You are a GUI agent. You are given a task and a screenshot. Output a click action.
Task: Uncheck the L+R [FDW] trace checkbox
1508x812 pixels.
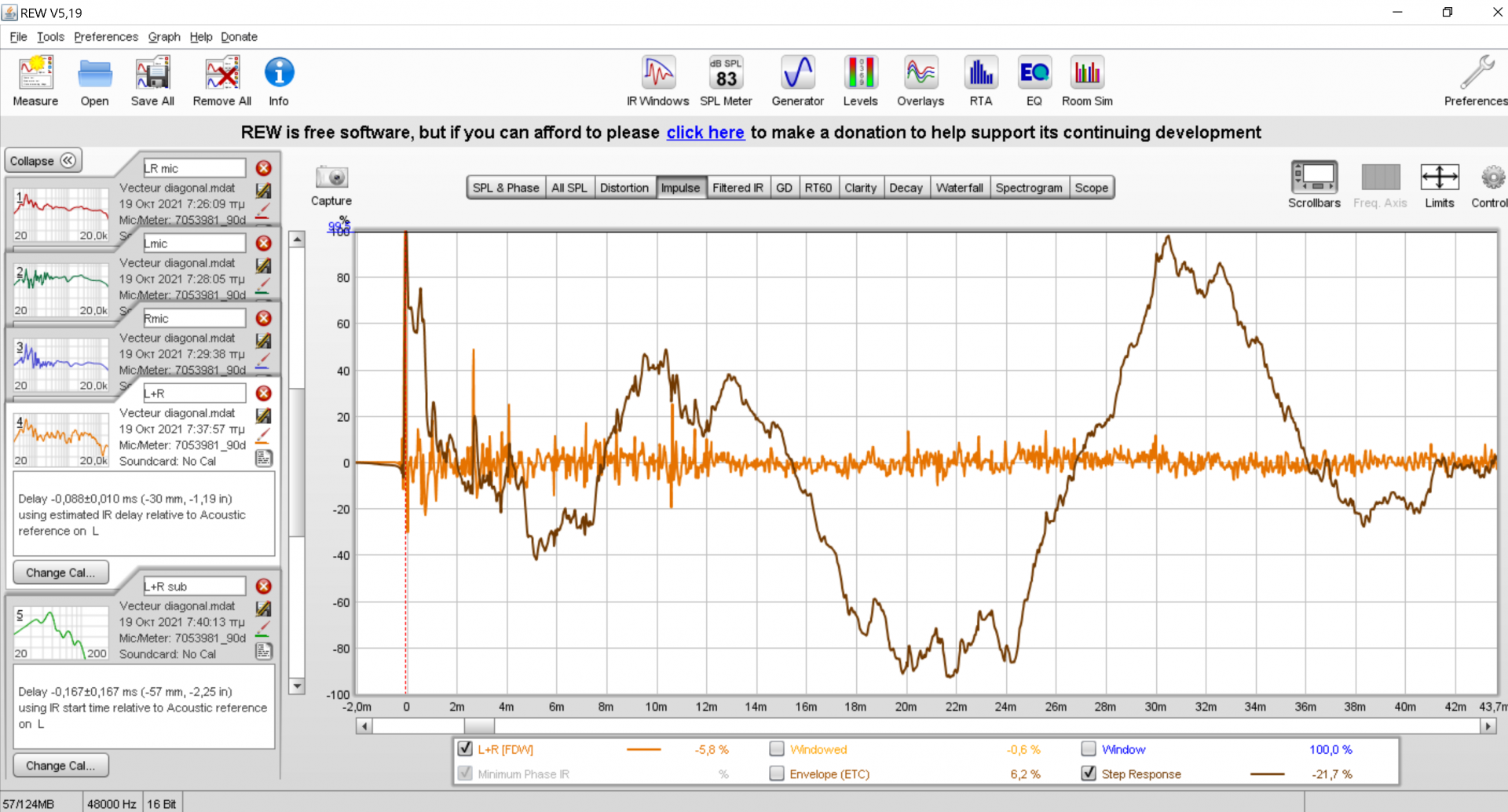click(x=465, y=749)
